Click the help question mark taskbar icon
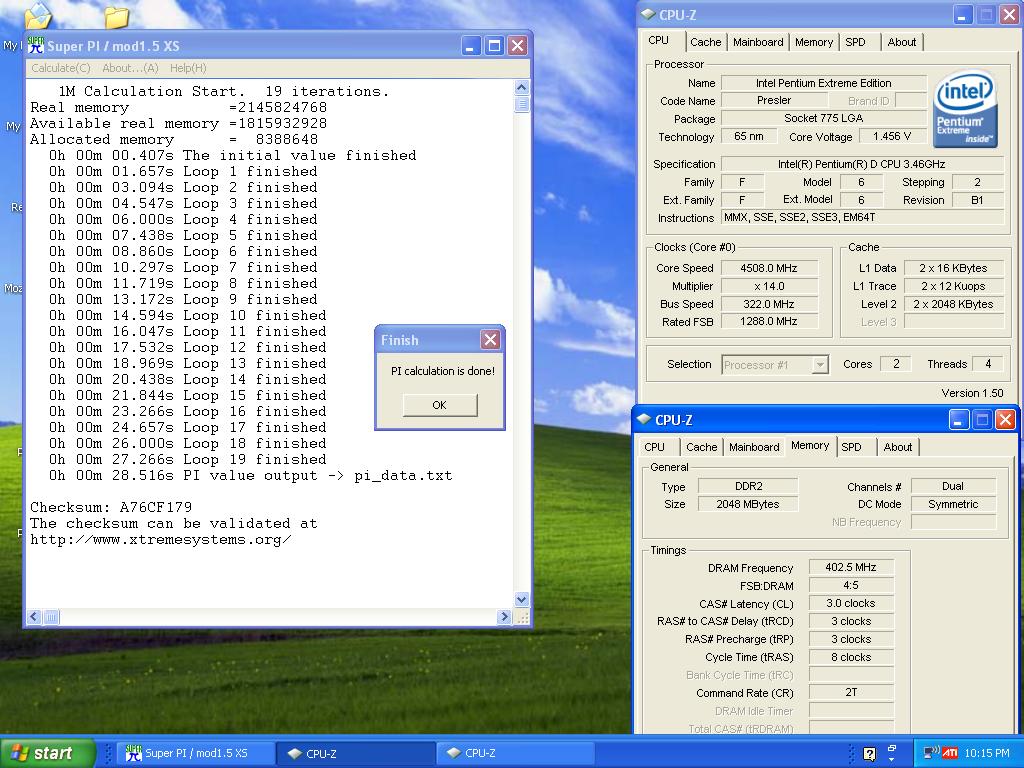This screenshot has height=768, width=1024. click(869, 754)
